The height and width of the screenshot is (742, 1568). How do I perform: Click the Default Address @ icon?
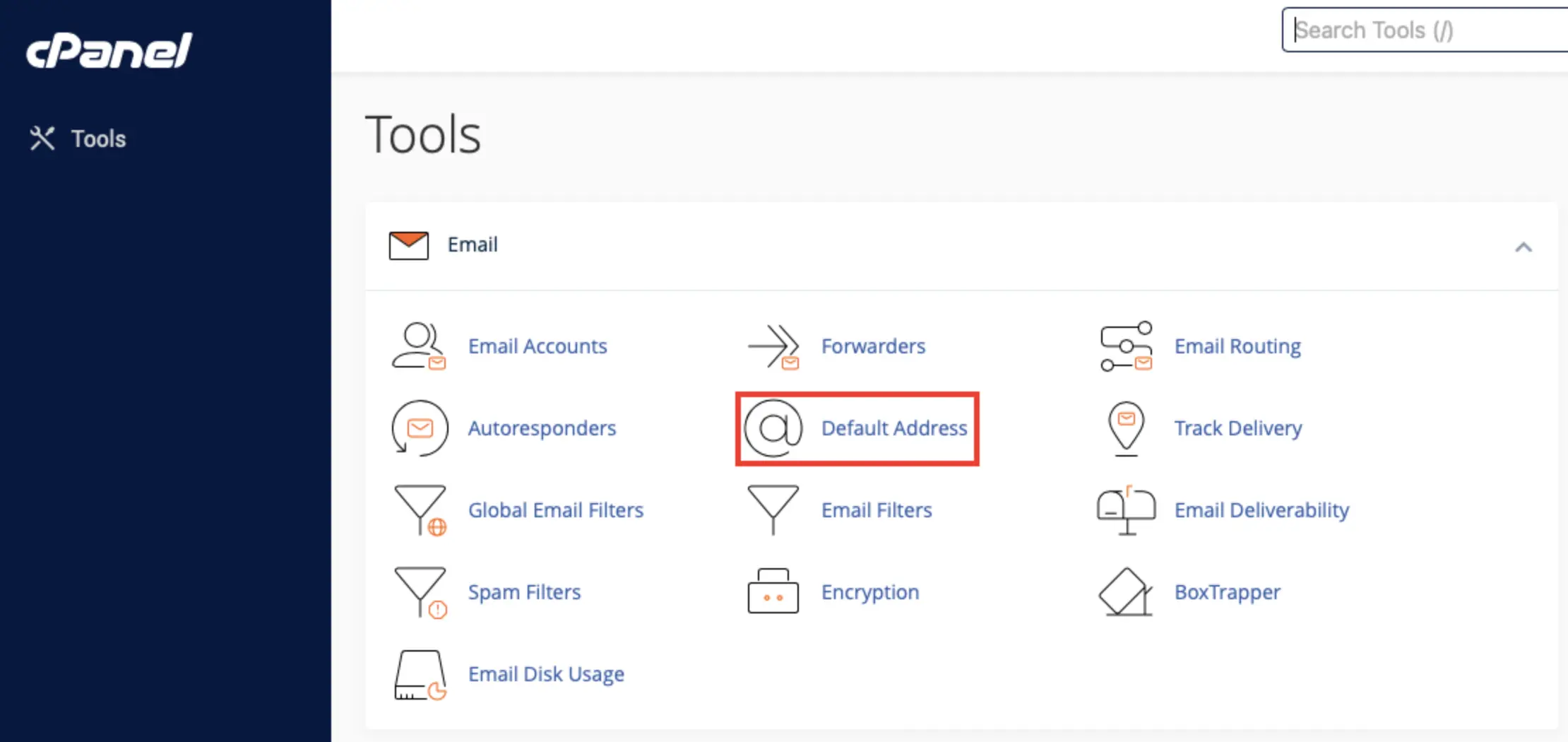click(x=773, y=428)
